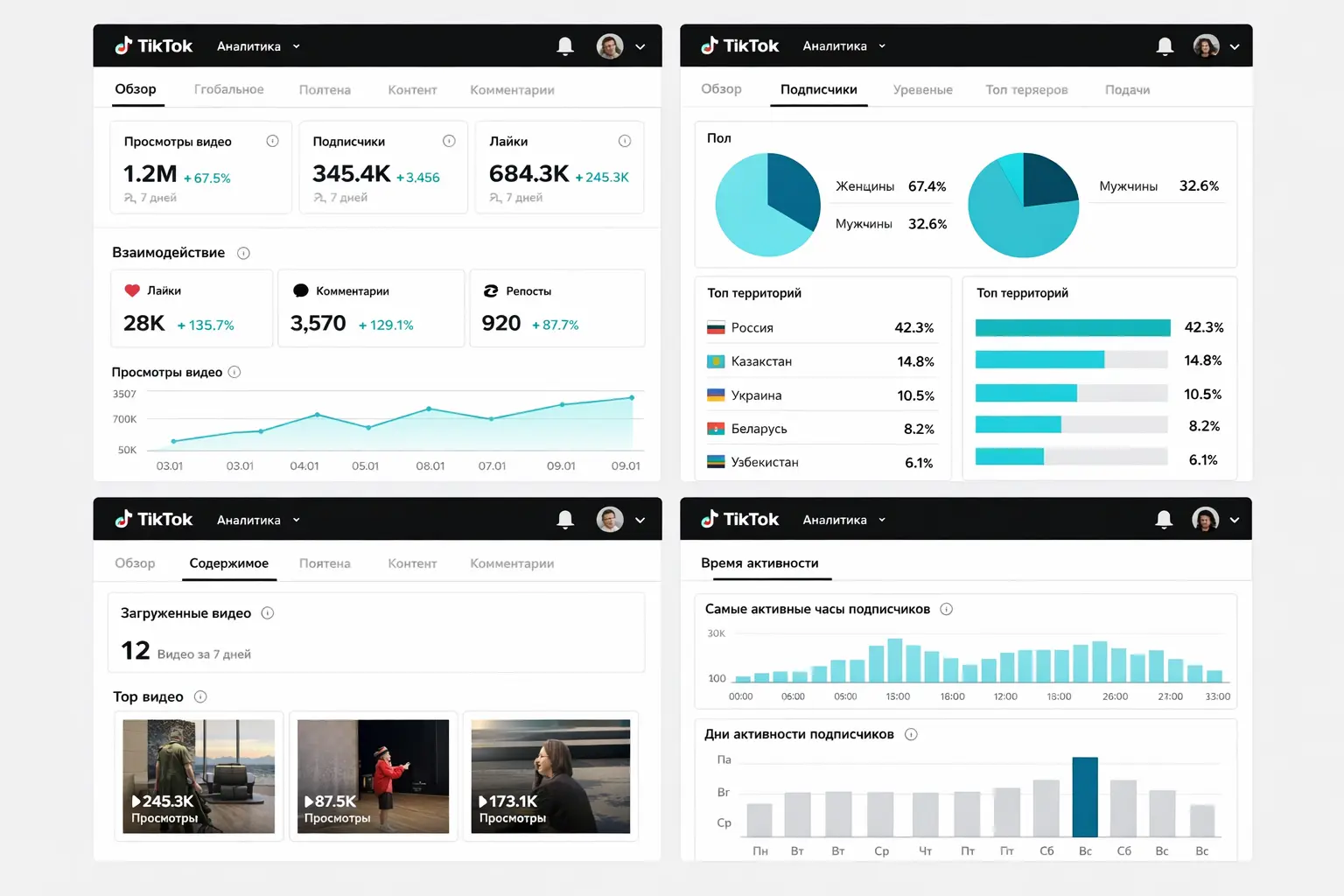Click the Россия row in the territory list
The height and width of the screenshot is (896, 1344).
[x=820, y=328]
